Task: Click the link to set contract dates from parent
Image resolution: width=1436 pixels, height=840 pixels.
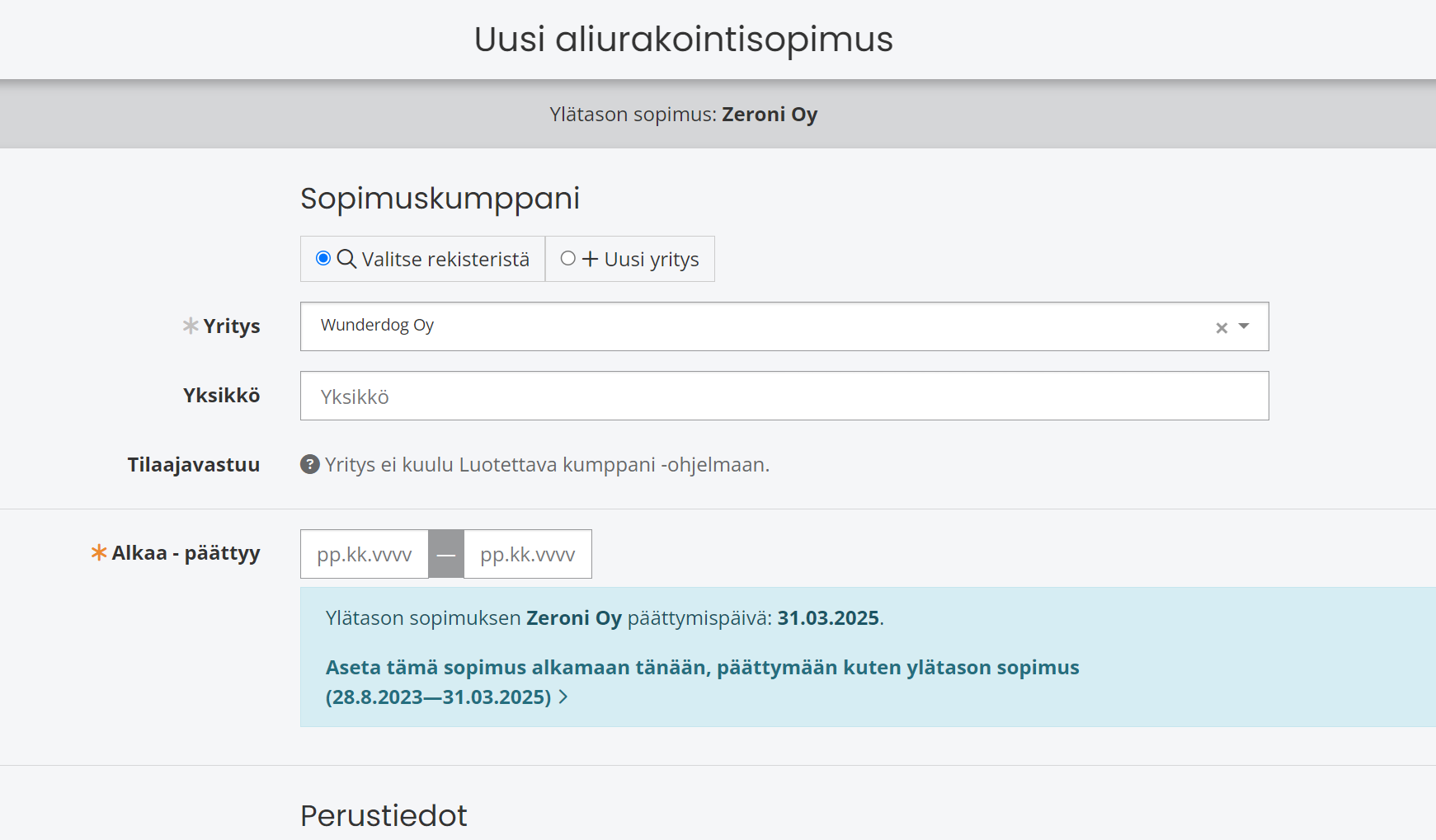Action: tap(702, 682)
